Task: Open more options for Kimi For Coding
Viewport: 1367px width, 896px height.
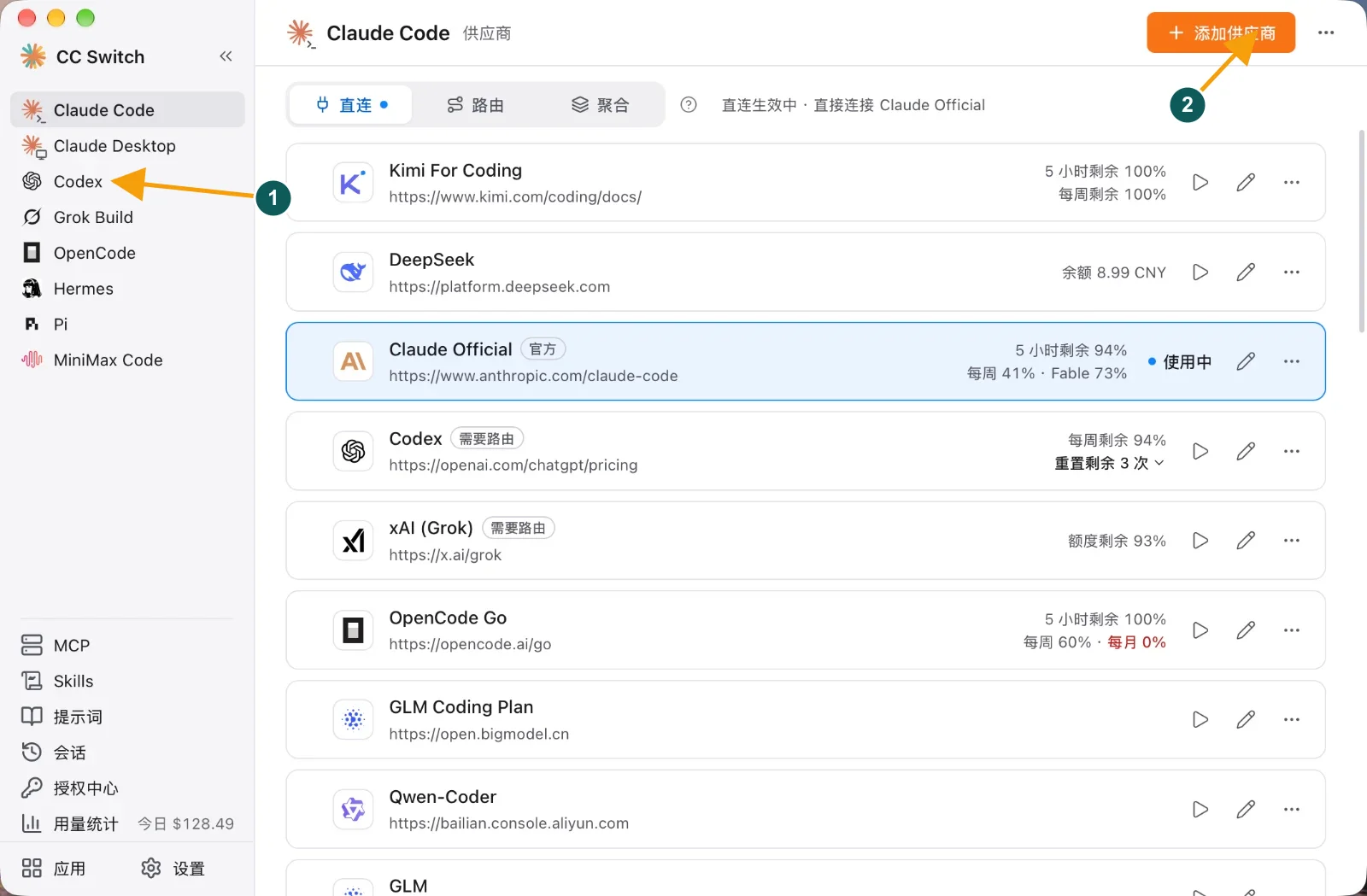Action: coord(1292,182)
